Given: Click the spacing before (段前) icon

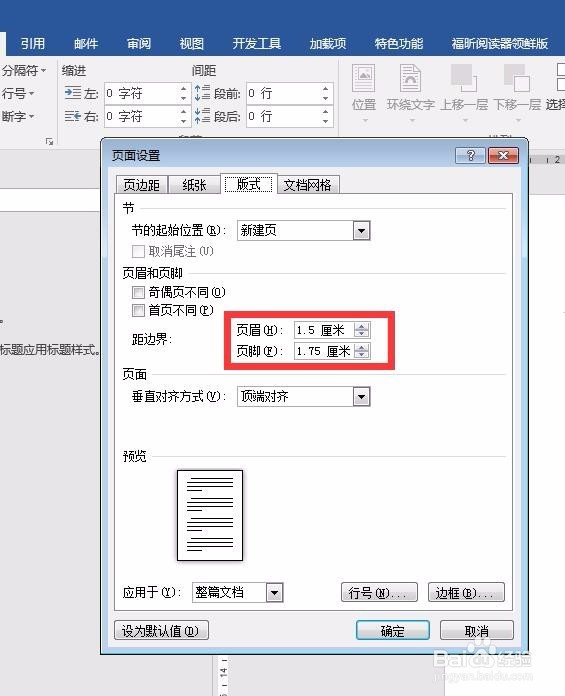Looking at the screenshot, I should point(202,93).
